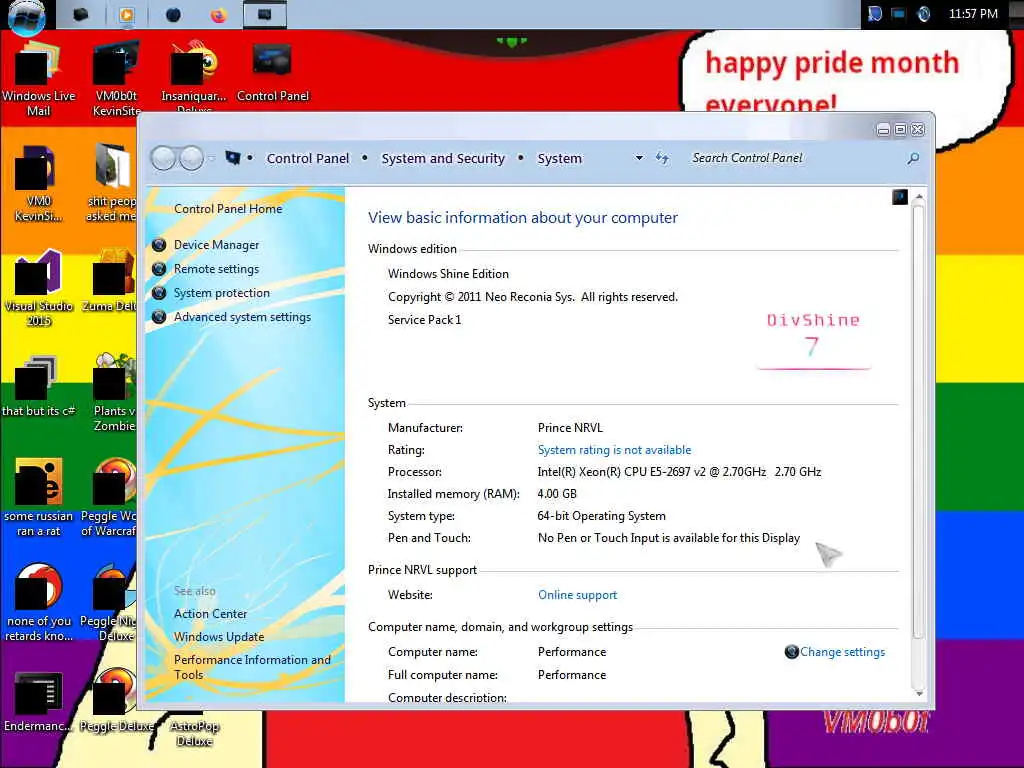Launch Plants vs Zombies desktop icon
Screen dimensions: 1024x768
(x=114, y=392)
